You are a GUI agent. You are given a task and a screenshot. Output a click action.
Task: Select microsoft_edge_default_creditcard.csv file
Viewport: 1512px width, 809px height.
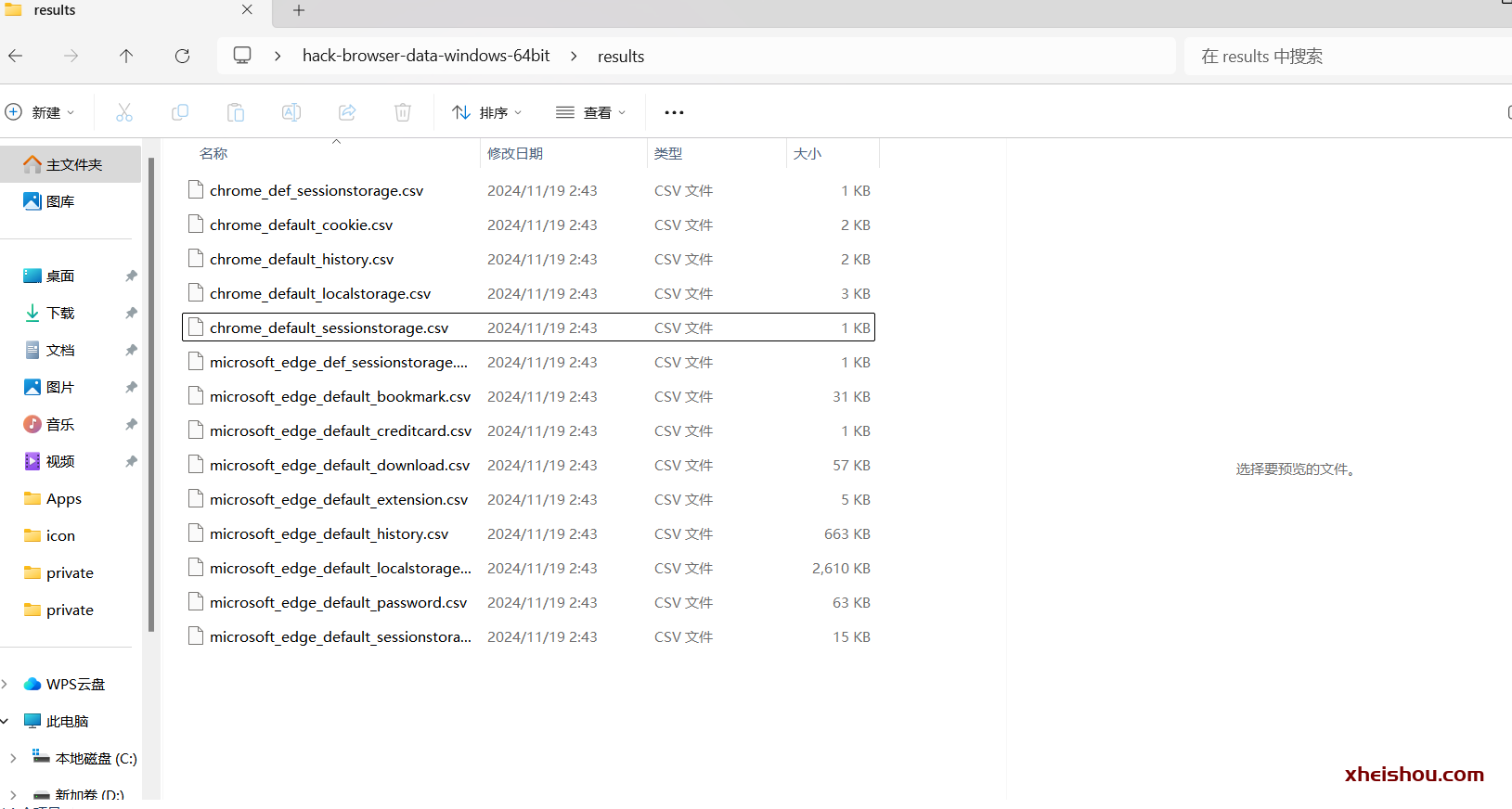point(528,430)
